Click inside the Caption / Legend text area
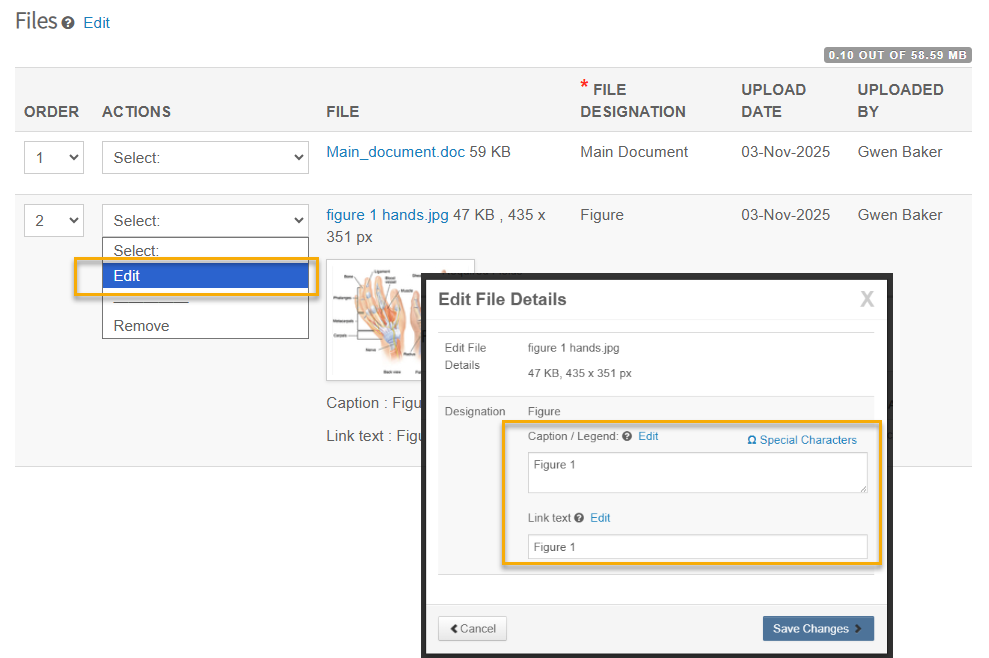989x658 pixels. point(698,473)
